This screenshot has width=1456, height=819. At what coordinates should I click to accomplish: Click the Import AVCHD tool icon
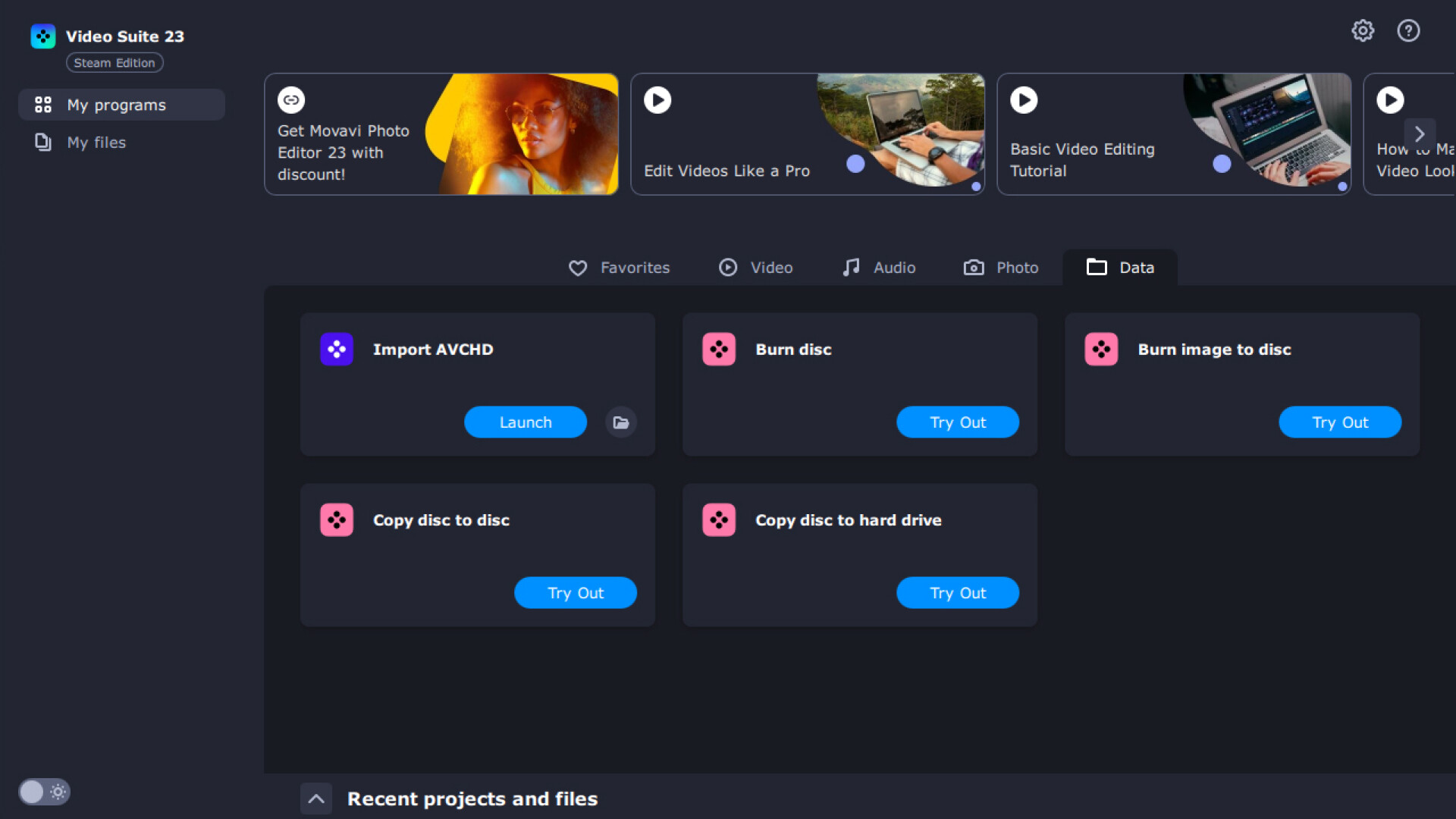(x=338, y=348)
